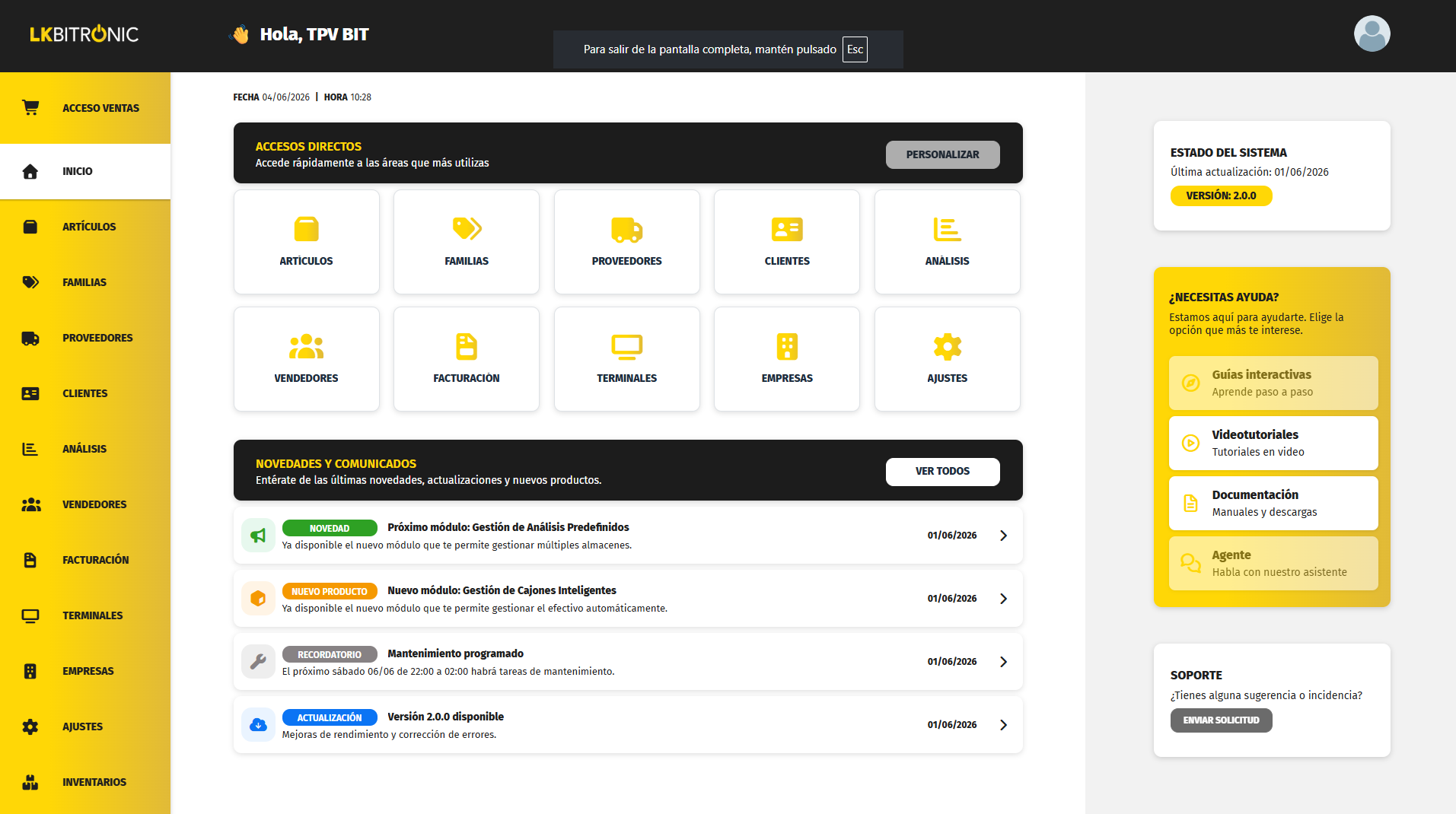
Task: Click the ID card icon for Clientes in the sidebar
Action: pos(30,393)
